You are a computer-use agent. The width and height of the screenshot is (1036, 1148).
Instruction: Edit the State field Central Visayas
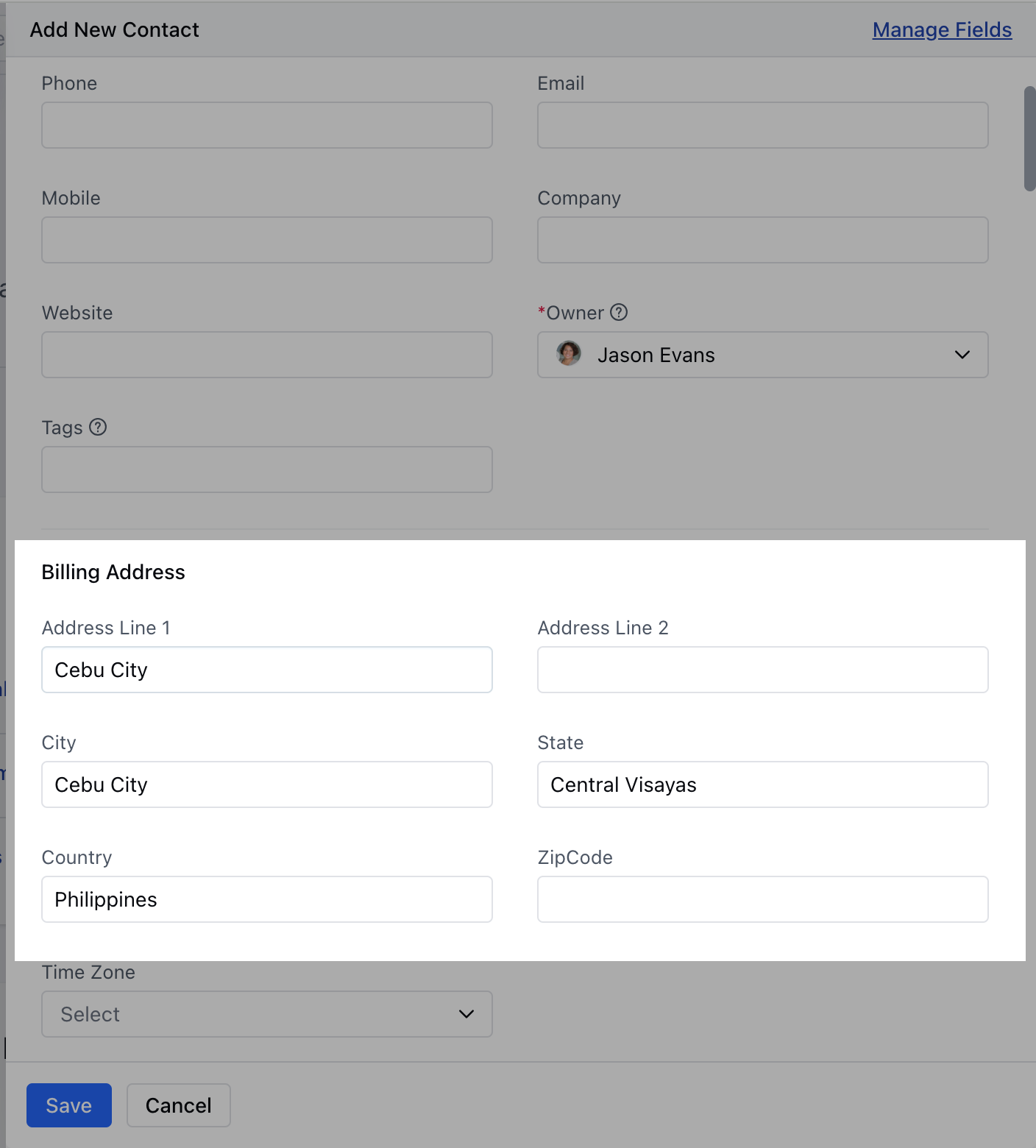point(763,784)
